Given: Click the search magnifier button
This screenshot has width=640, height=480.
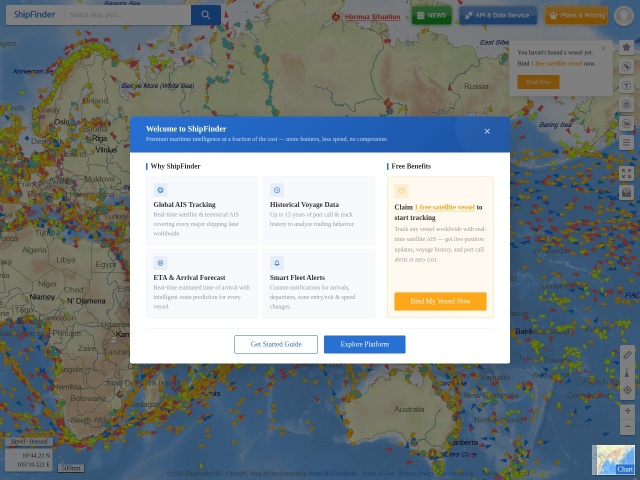Looking at the screenshot, I should click(x=206, y=15).
